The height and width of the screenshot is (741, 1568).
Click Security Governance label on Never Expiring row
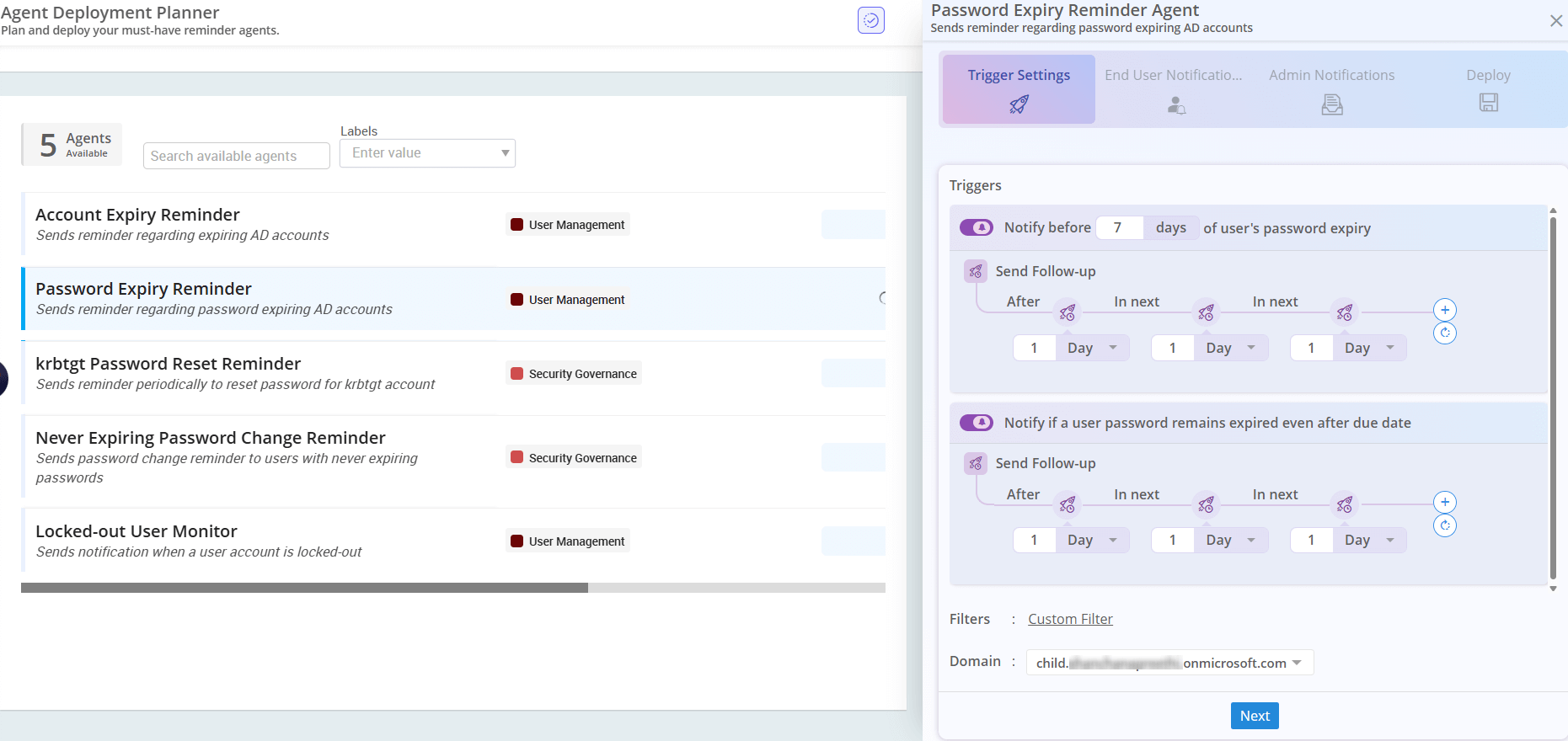coord(574,457)
